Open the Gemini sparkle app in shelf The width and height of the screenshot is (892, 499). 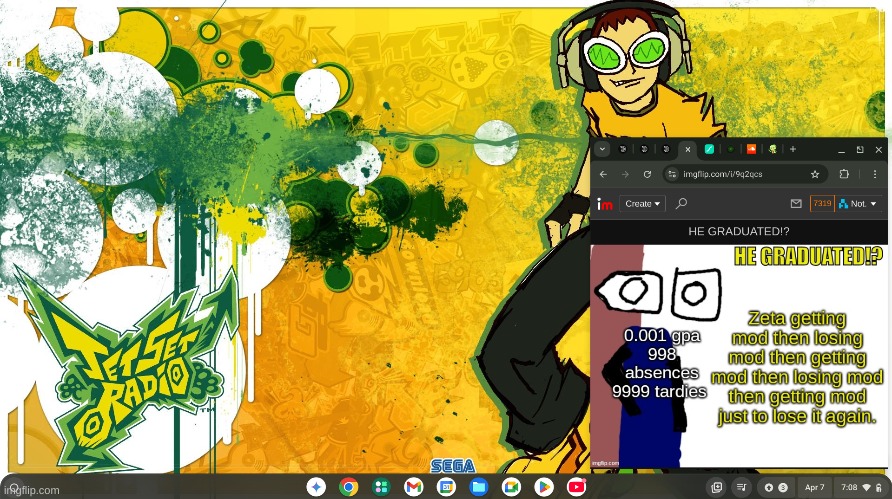316,487
